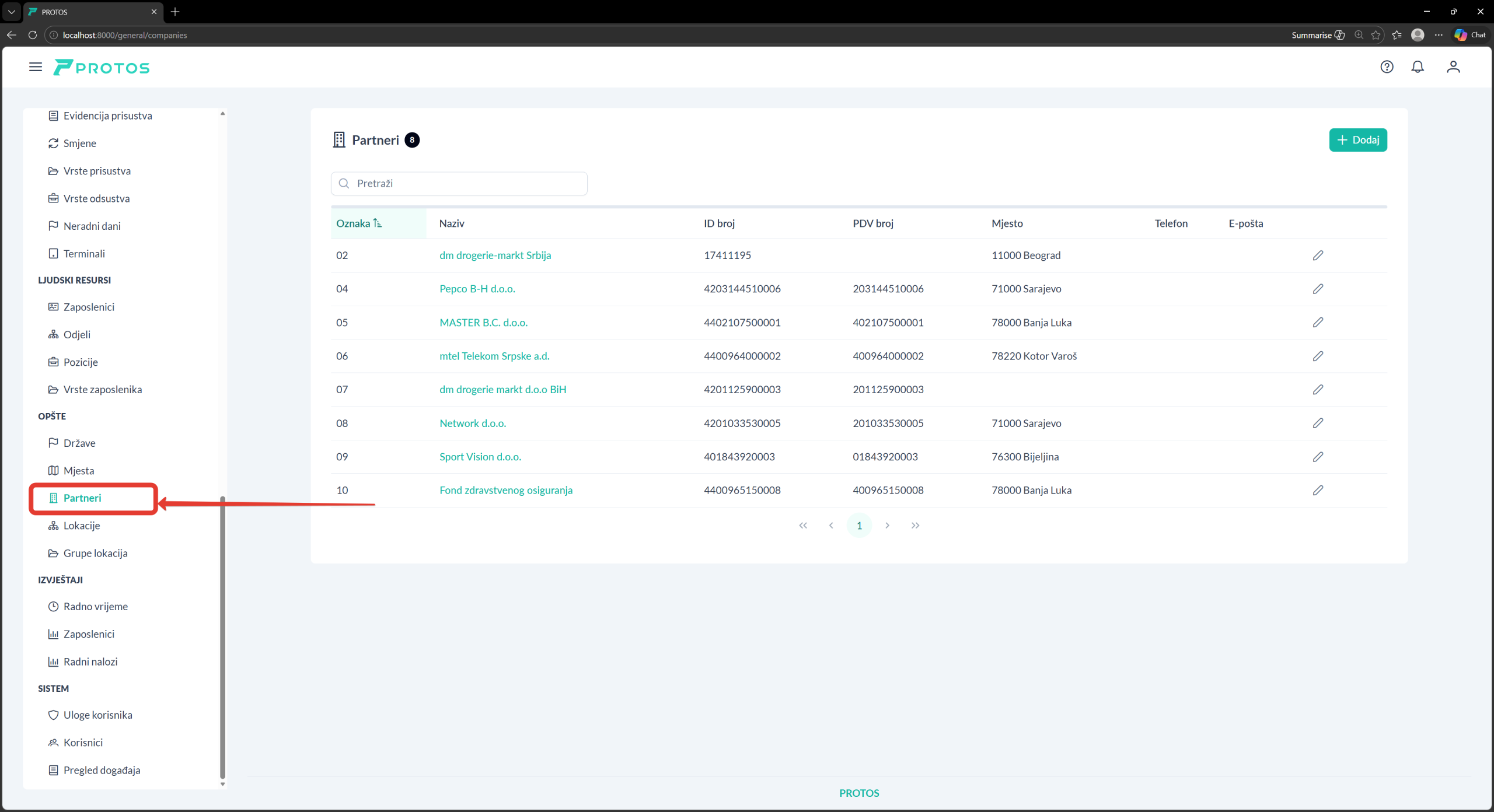Jump to last page double-arrow

pos(915,526)
